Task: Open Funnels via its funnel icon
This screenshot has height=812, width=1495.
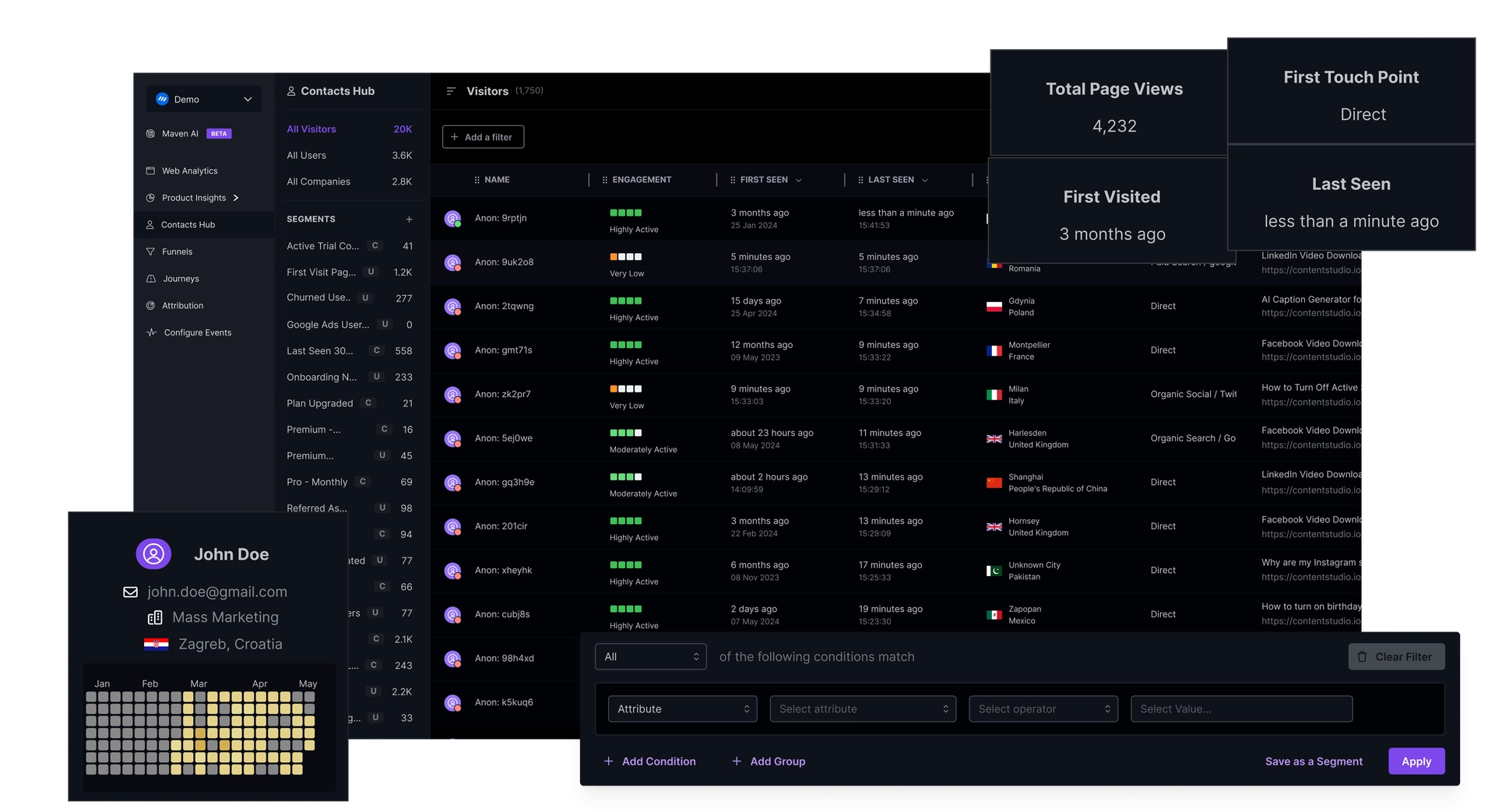Action: (150, 252)
